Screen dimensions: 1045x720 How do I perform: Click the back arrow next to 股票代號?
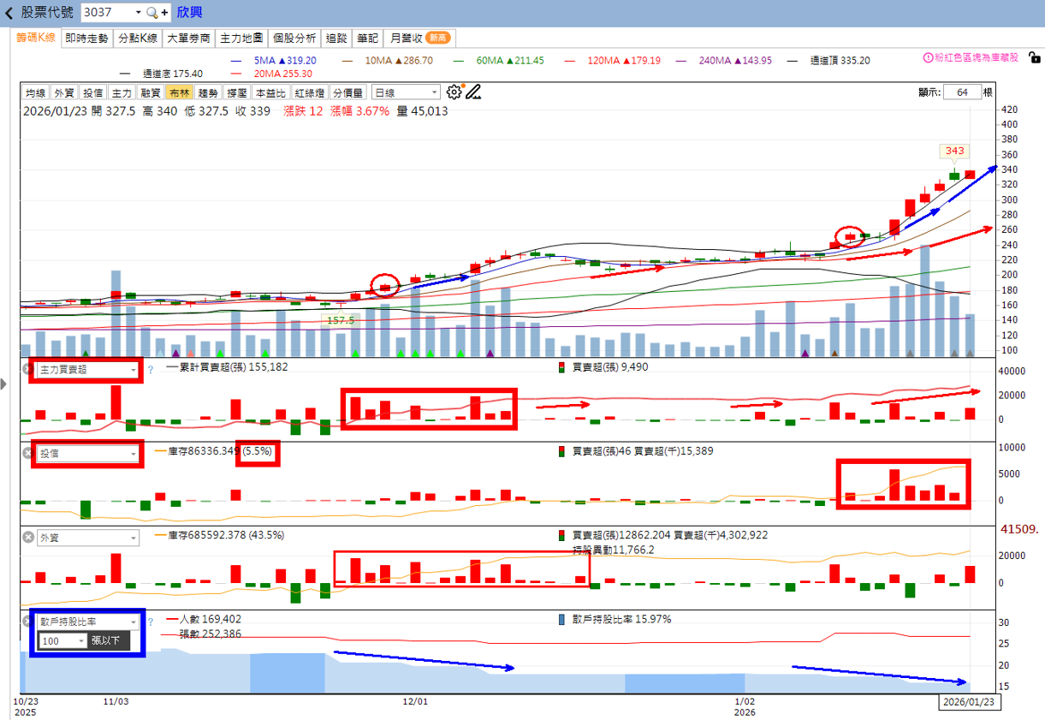click(x=9, y=13)
